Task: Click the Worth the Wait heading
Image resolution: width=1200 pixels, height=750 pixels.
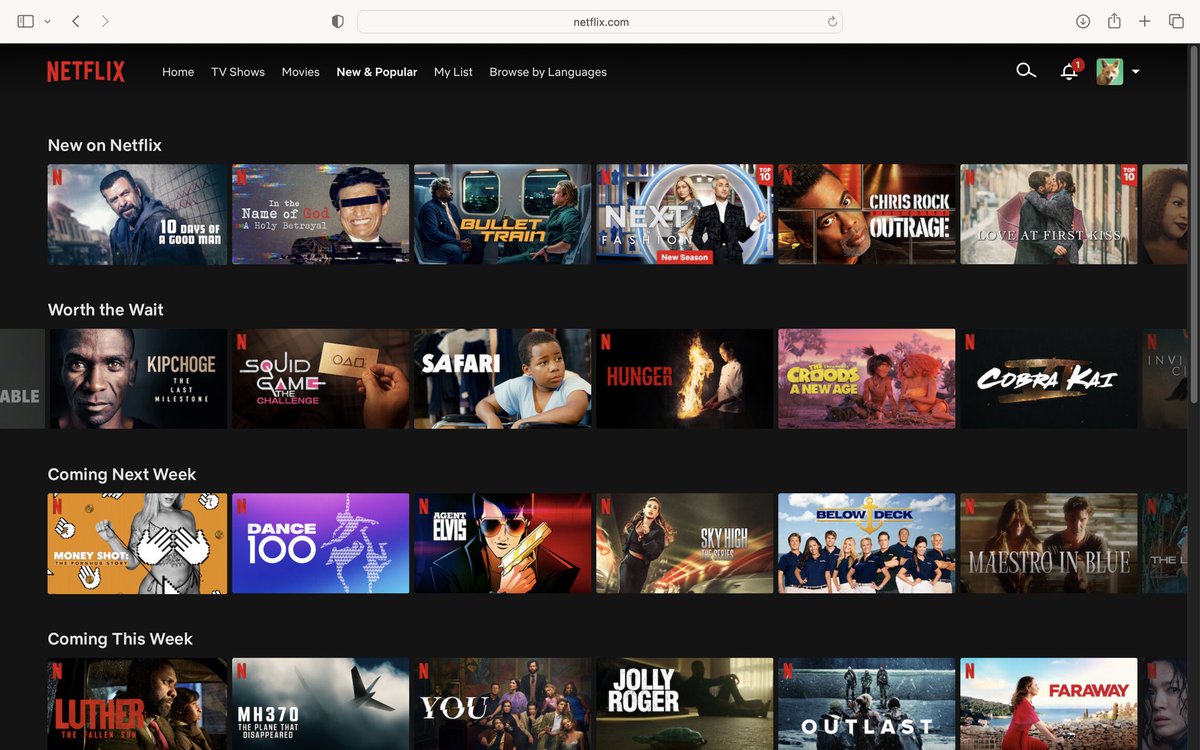Action: [x=106, y=310]
